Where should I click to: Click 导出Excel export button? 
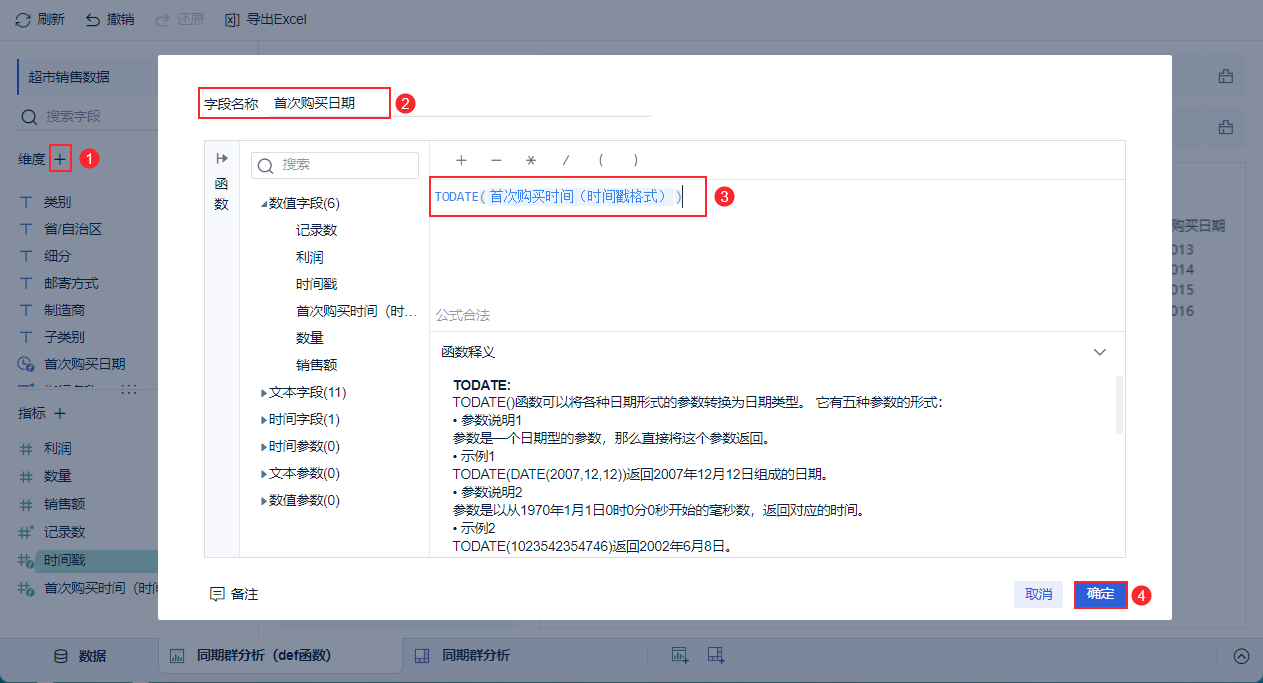pos(266,19)
